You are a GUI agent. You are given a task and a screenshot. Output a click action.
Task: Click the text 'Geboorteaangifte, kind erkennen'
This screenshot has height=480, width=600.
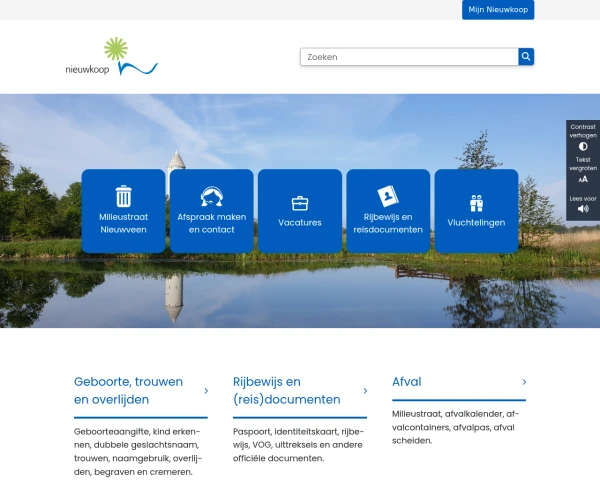137,438
